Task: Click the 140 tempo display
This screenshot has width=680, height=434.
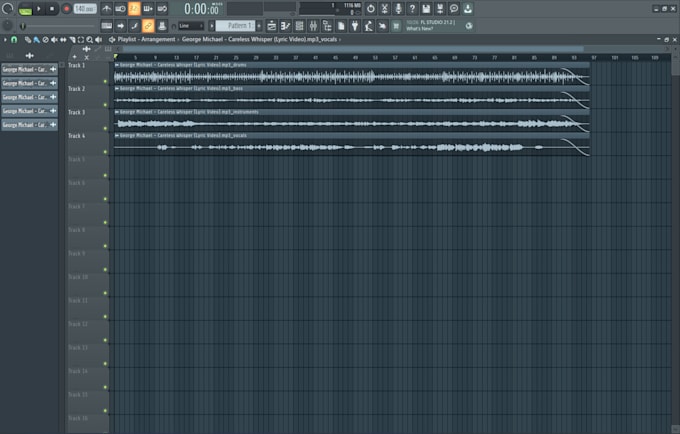Action: [85, 9]
